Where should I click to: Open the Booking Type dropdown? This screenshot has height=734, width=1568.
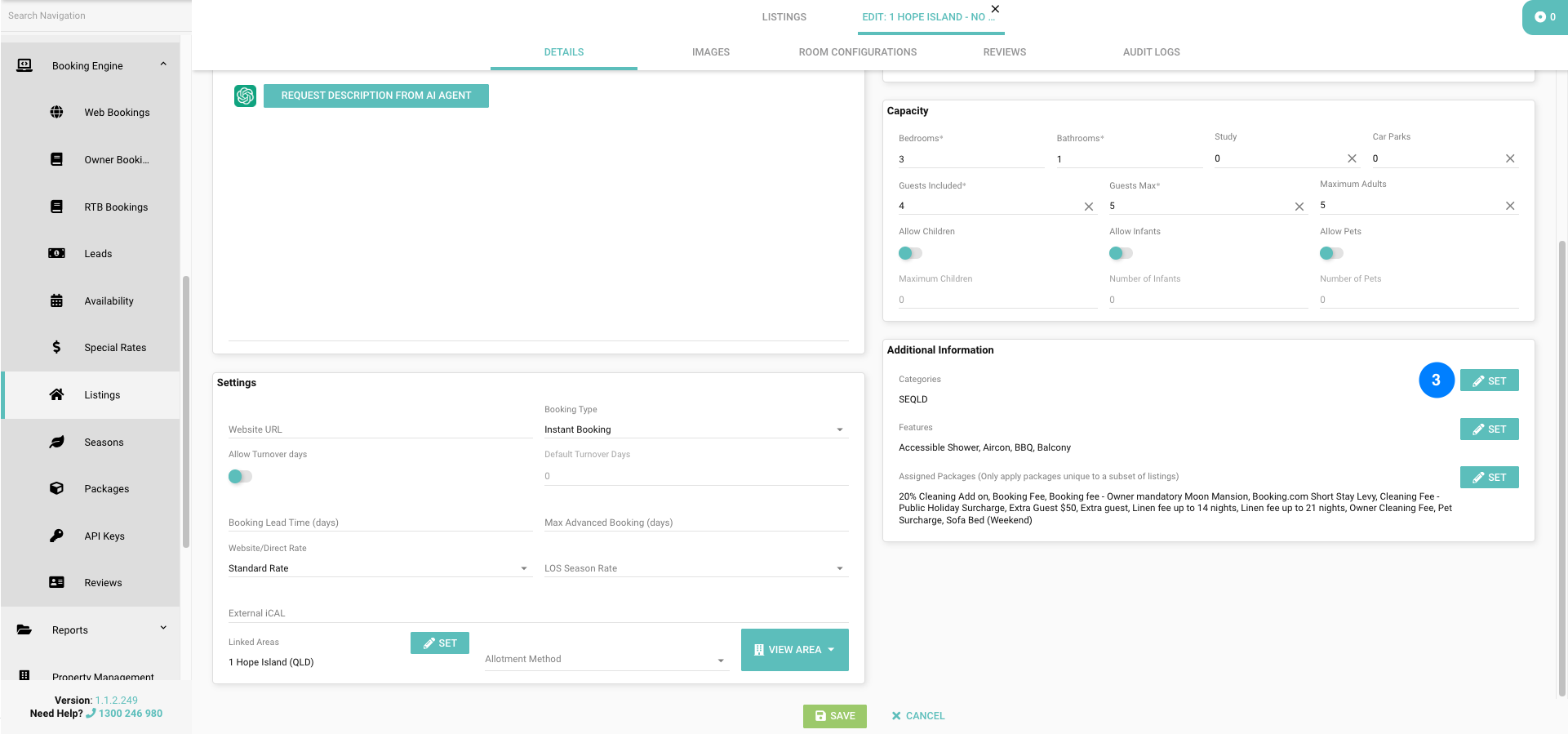pyautogui.click(x=695, y=429)
